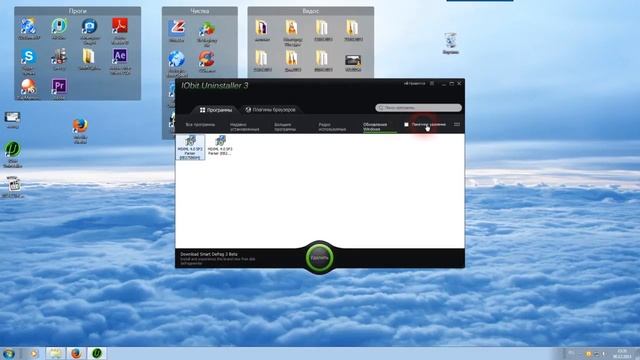The width and height of the screenshot is (640, 360).
Task: Open the Windows Start menu
Action: 8,353
